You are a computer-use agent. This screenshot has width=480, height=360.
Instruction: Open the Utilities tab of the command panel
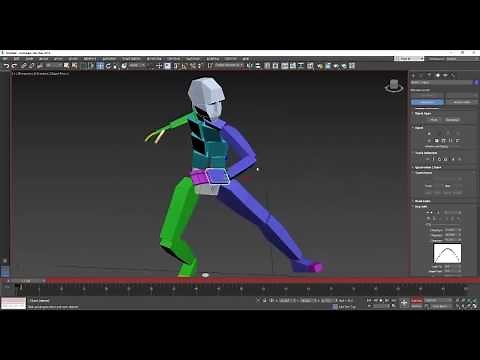pos(453,76)
